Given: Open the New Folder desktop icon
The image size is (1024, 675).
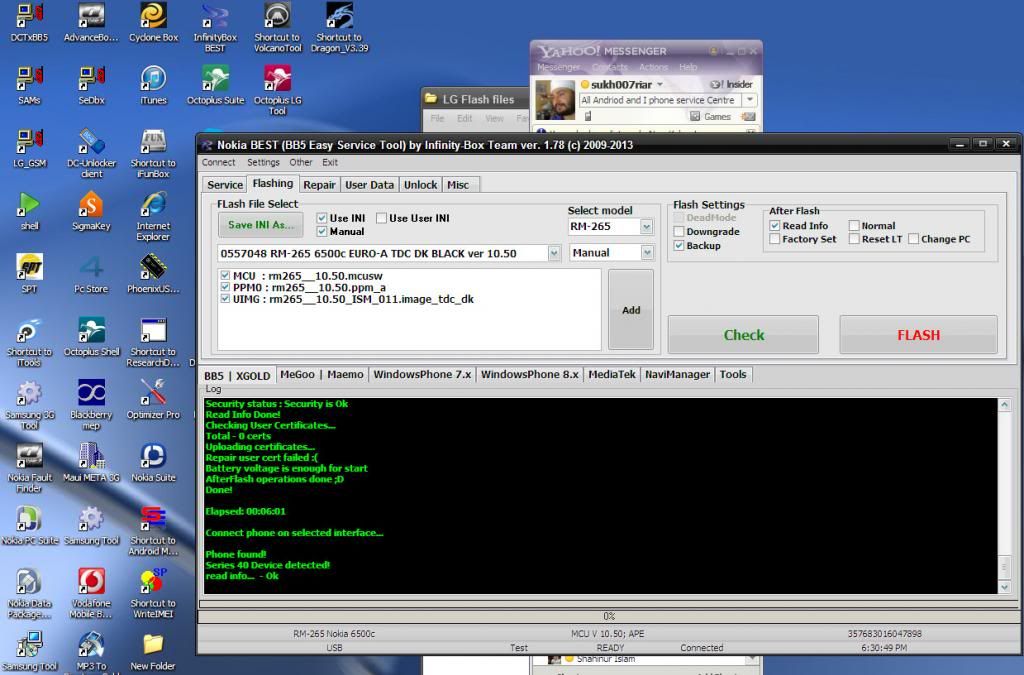Looking at the screenshot, I should pos(153,651).
